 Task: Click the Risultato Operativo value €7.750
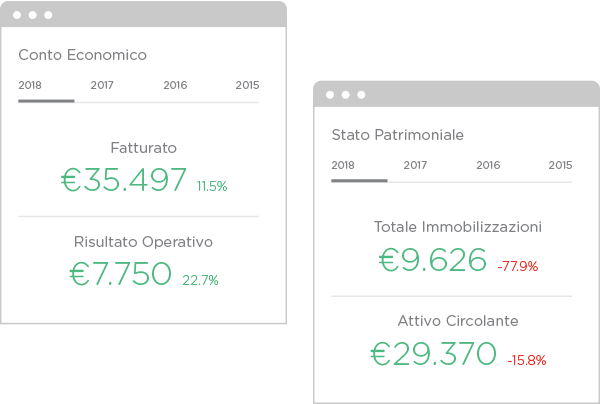[121, 274]
